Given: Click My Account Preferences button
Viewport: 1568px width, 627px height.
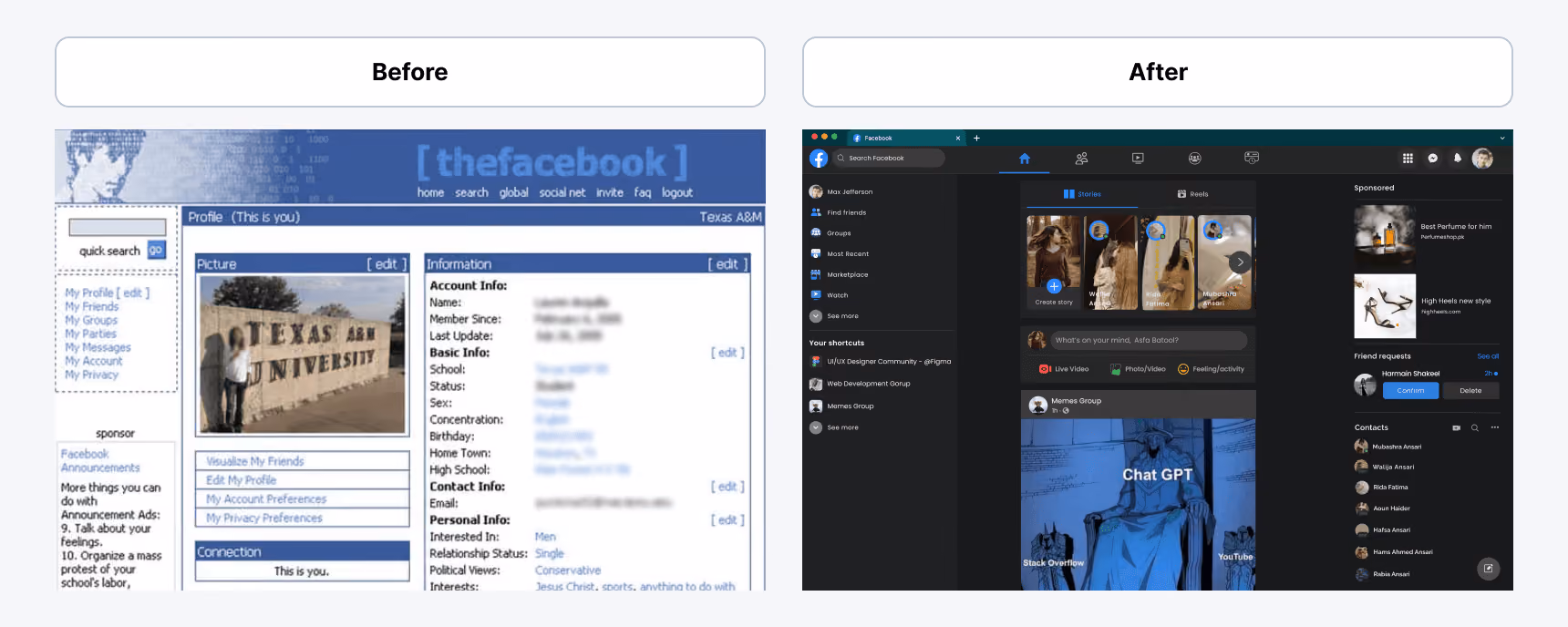Looking at the screenshot, I should (x=302, y=499).
